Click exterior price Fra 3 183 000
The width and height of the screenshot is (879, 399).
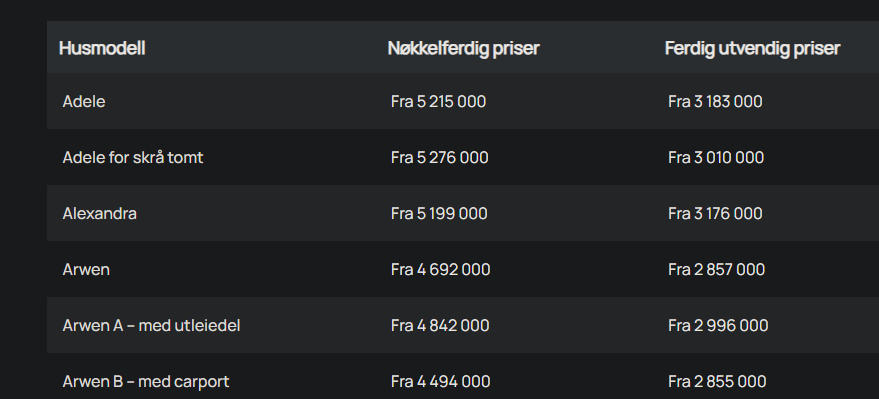[x=715, y=101]
